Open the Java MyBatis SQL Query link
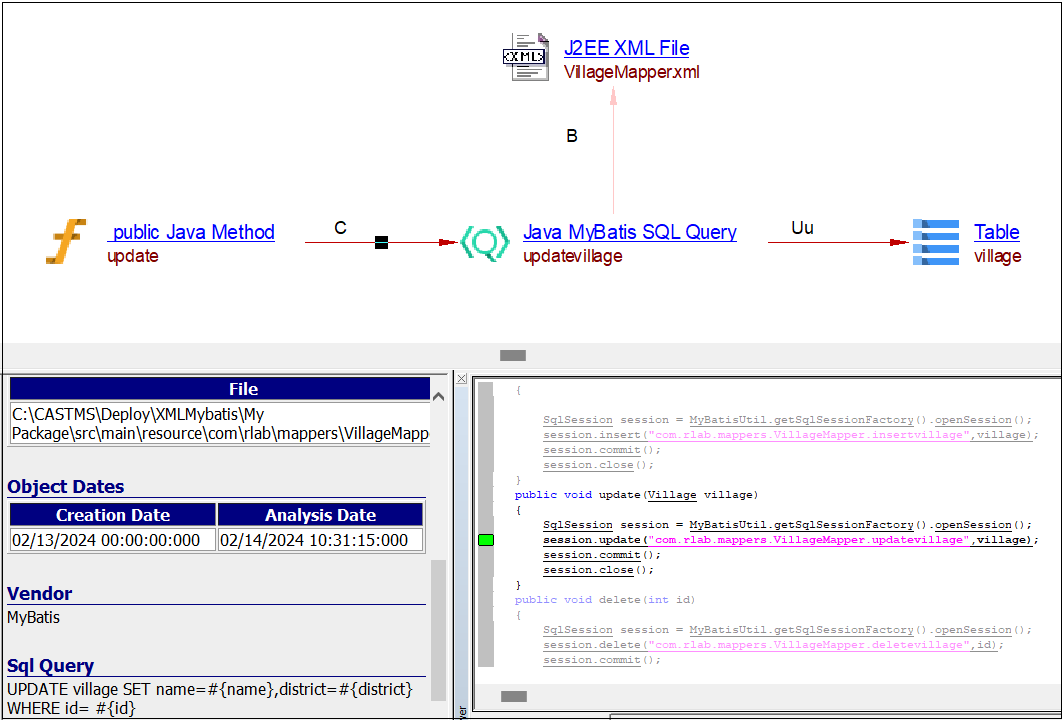The width and height of the screenshot is (1062, 720). click(629, 232)
